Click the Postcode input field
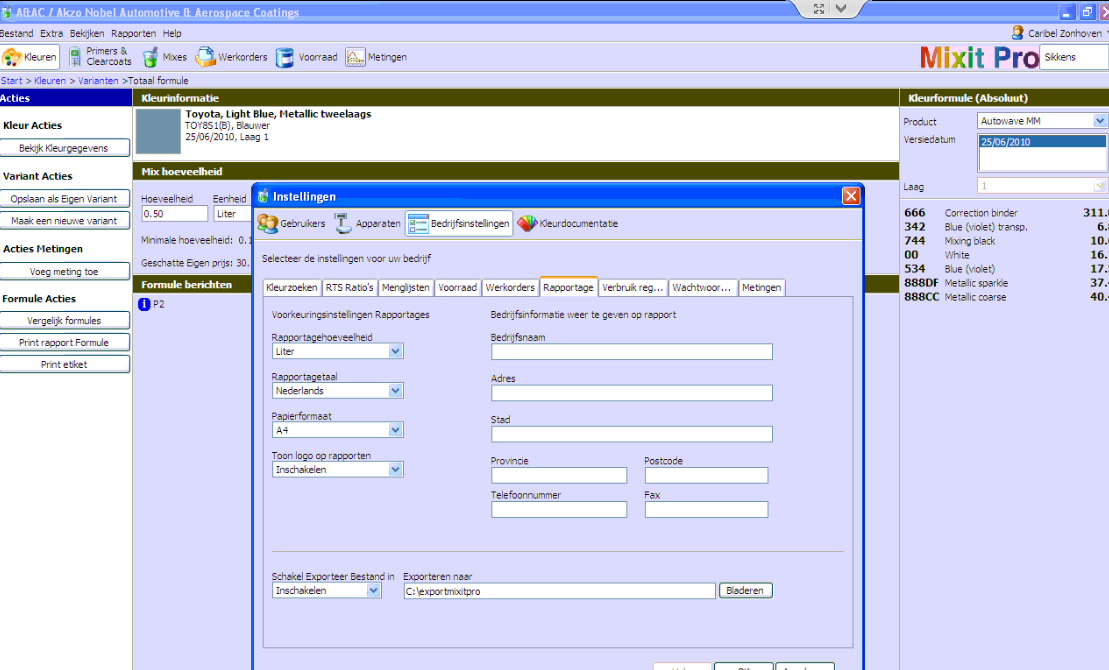 pos(706,475)
